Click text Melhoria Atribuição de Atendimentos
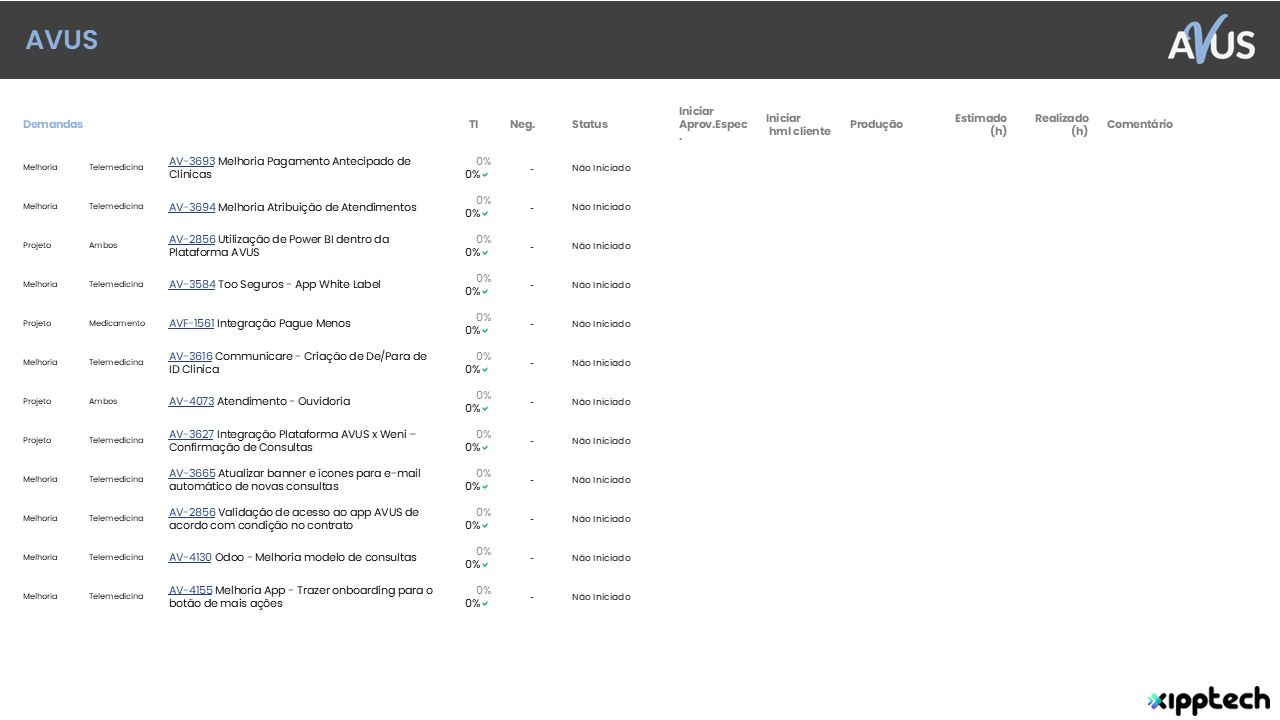This screenshot has height=720, width=1280. [x=317, y=207]
